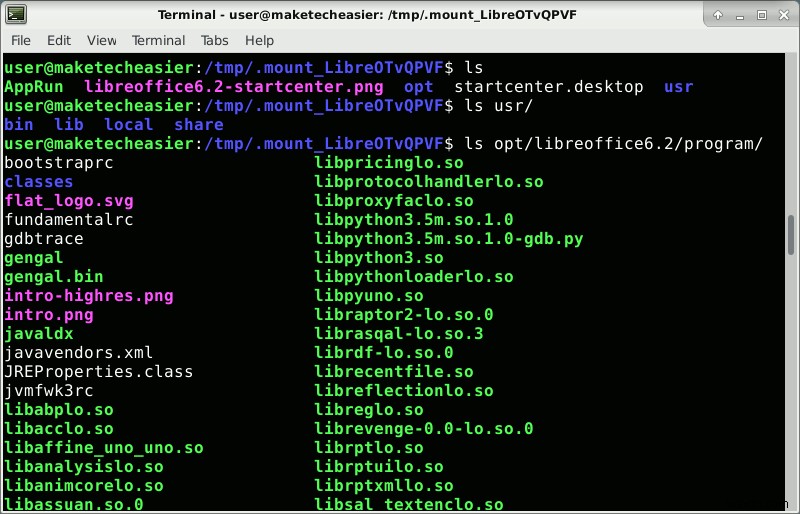The height and width of the screenshot is (514, 800).
Task: Click librecentfile.so library name
Action: 394,372
